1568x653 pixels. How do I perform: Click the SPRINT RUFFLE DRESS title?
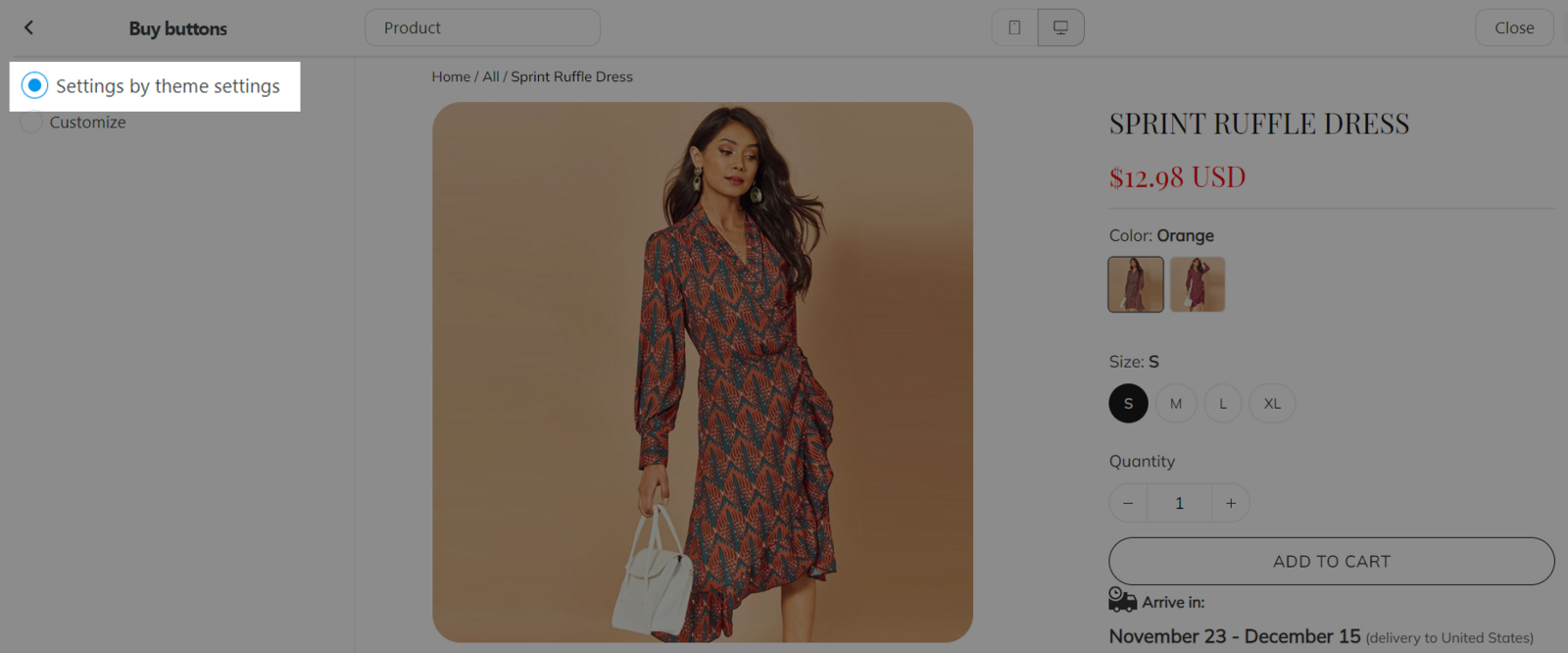(1259, 124)
